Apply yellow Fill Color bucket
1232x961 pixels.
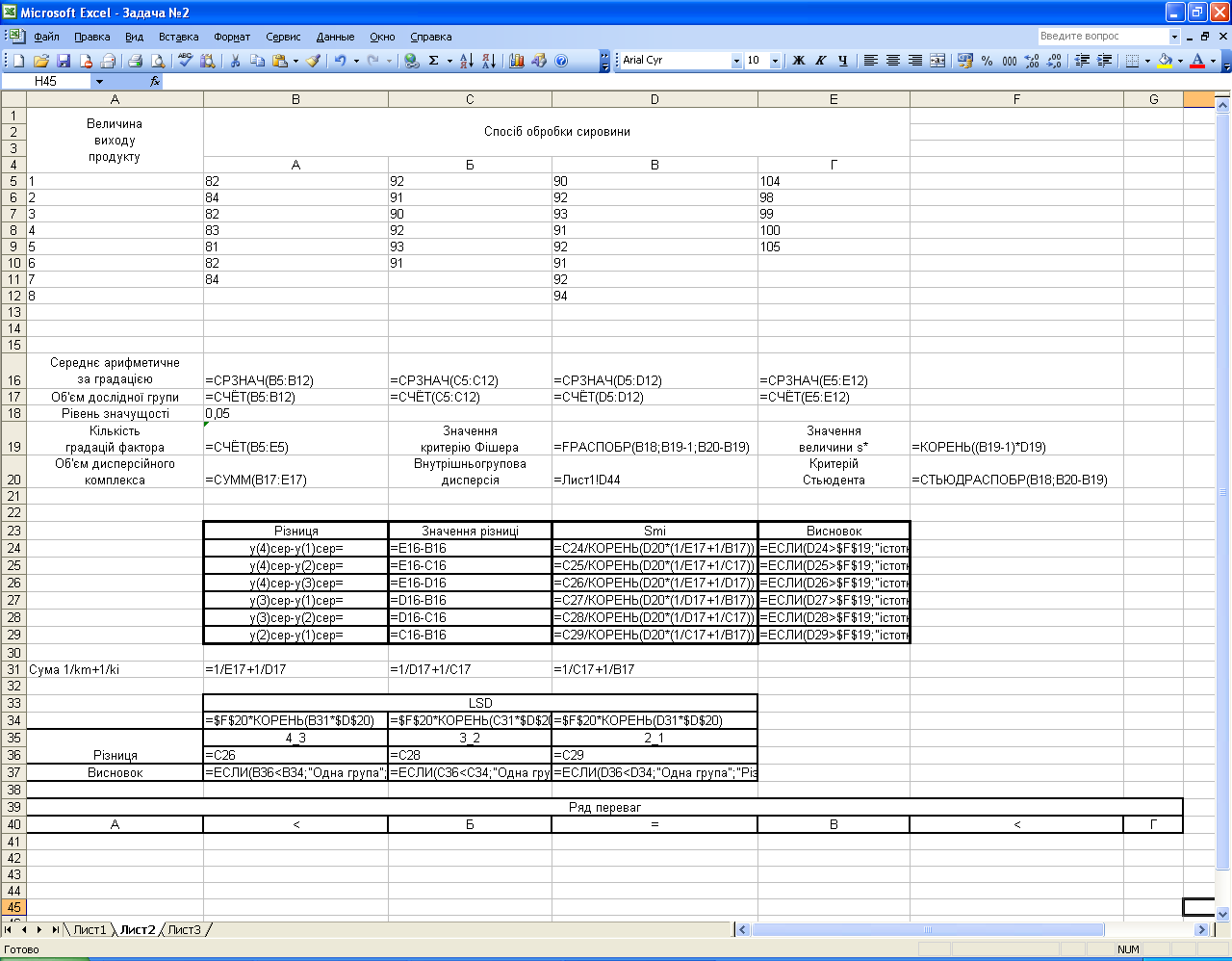[1165, 61]
